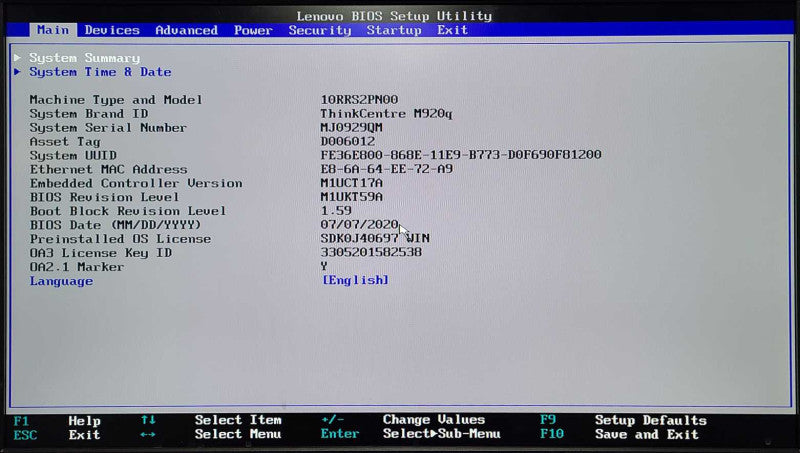Select the Power tab
The width and height of the screenshot is (800, 453).
[253, 30]
